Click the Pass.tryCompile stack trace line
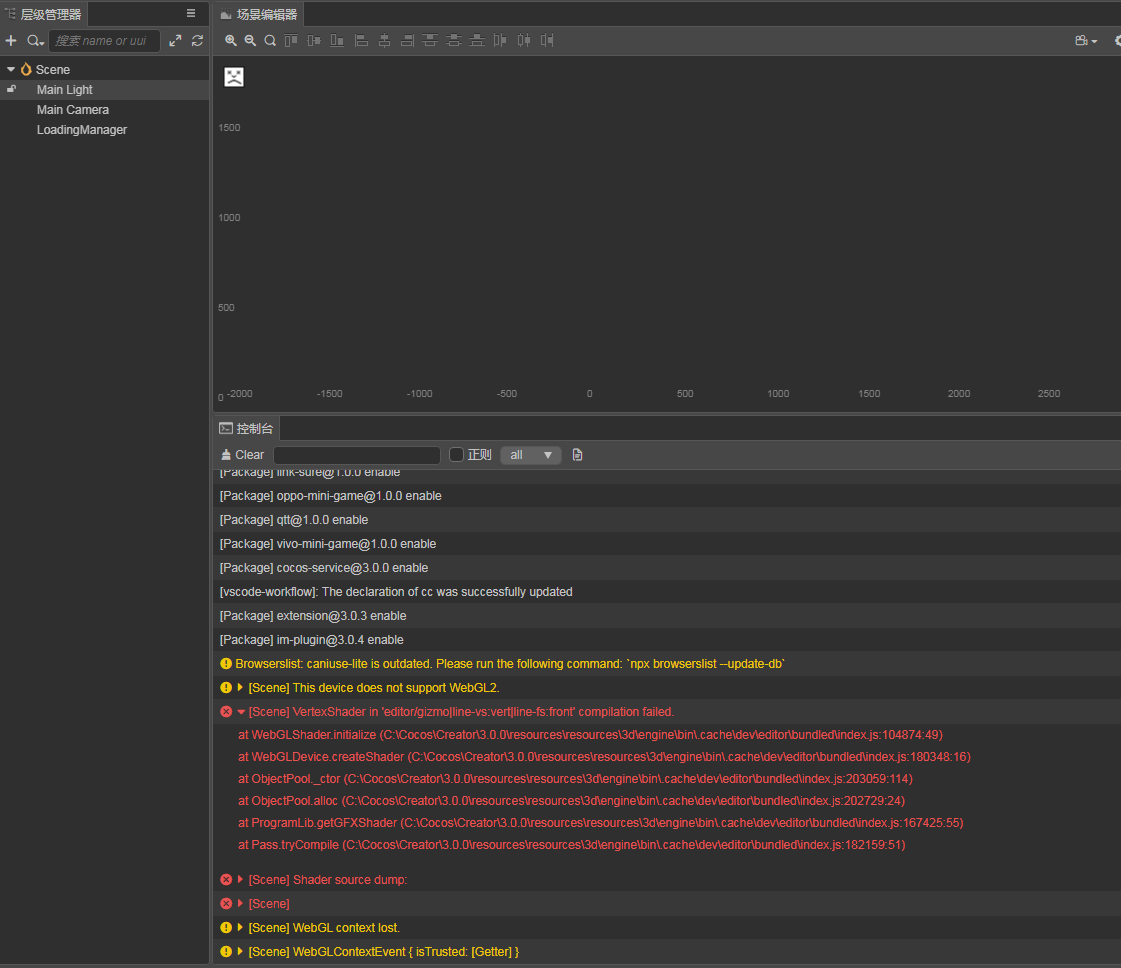The width and height of the screenshot is (1121, 968). coord(571,844)
